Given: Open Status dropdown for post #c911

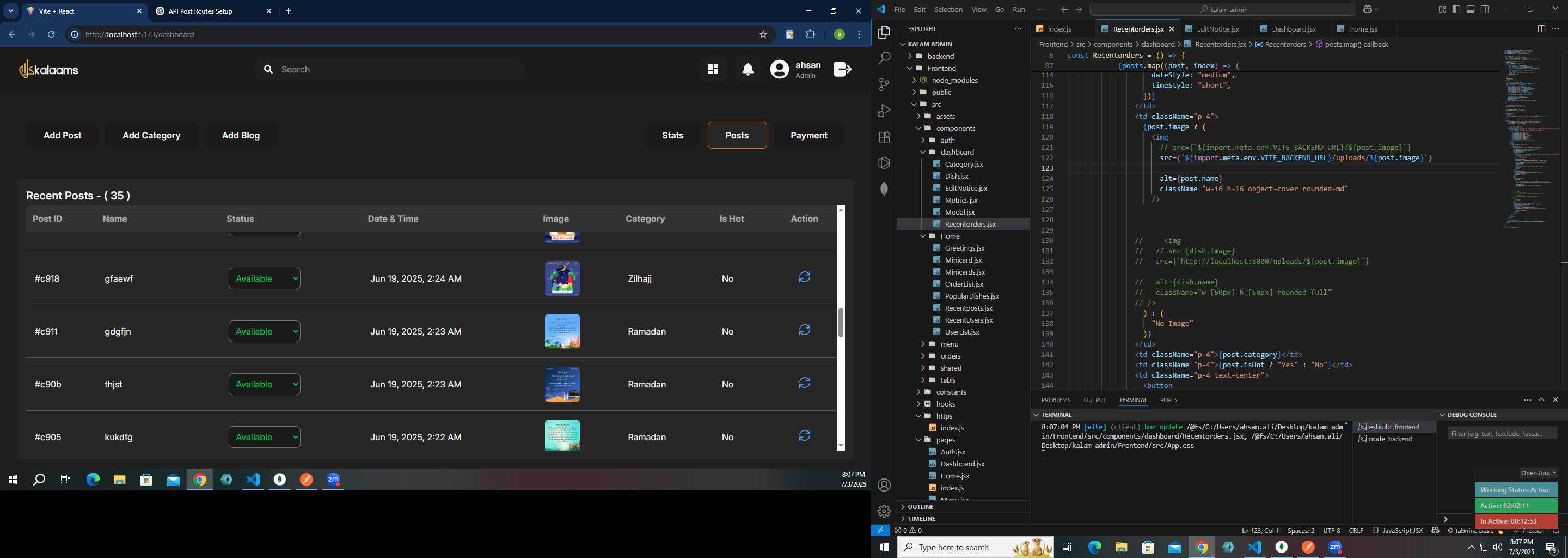Looking at the screenshot, I should pyautogui.click(x=264, y=331).
